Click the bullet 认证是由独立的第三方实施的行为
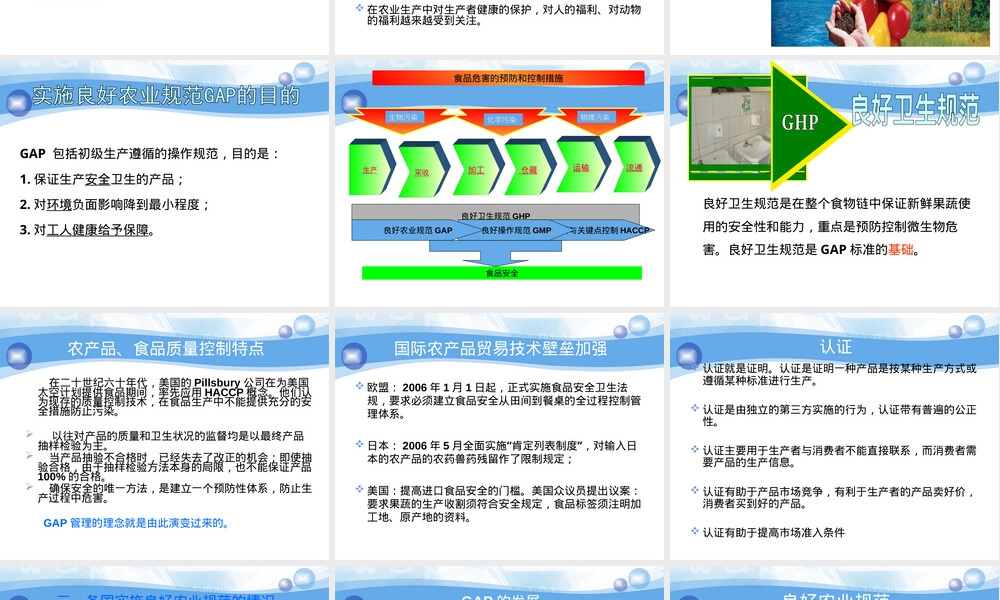1000x600 pixels. click(x=839, y=415)
